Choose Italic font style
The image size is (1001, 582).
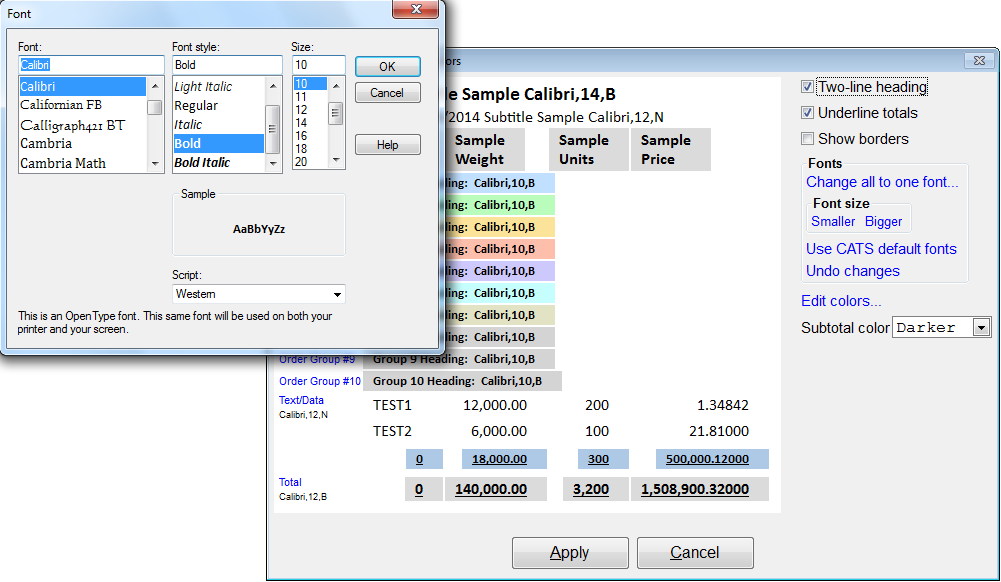pyautogui.click(x=218, y=124)
